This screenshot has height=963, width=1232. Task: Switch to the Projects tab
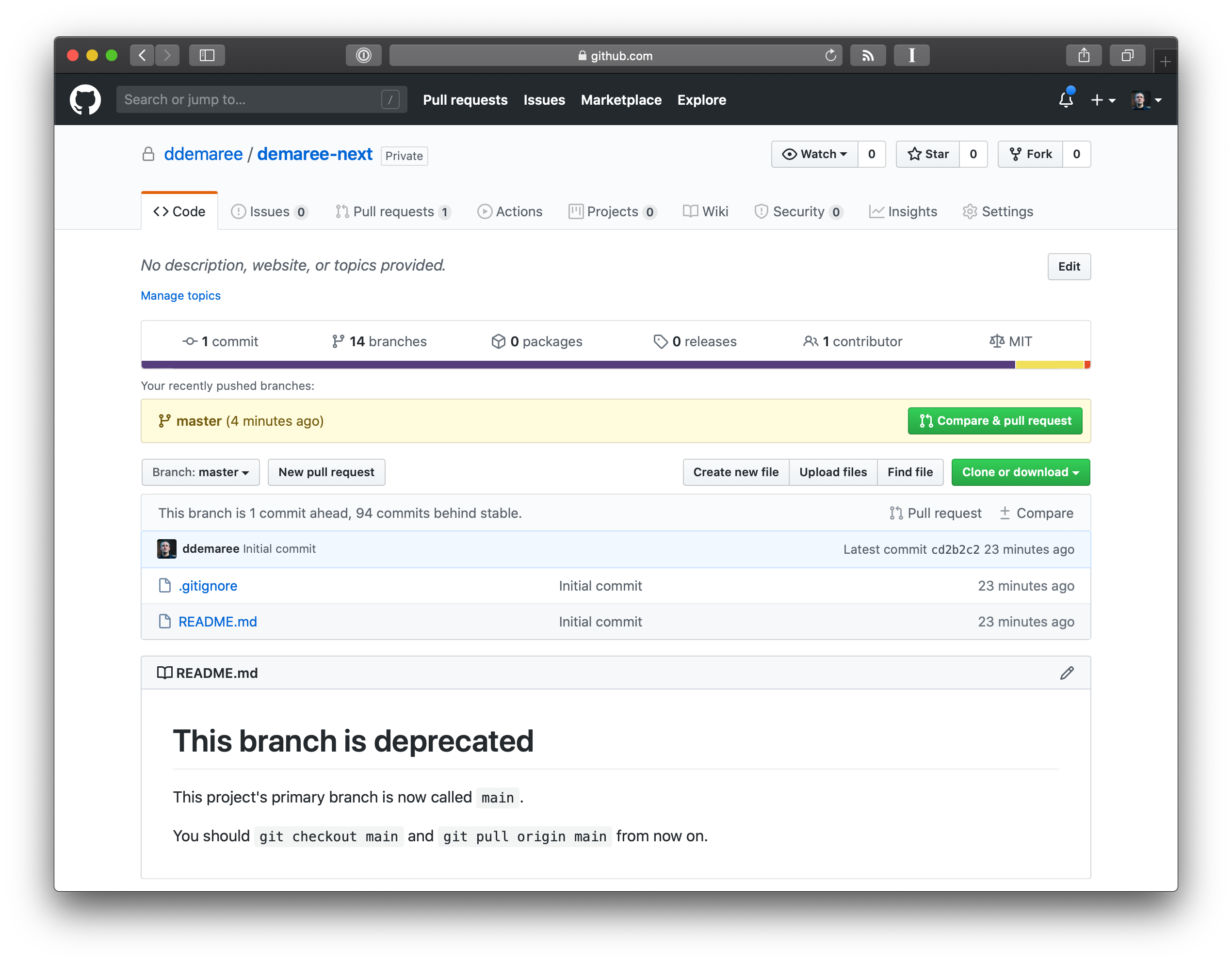click(x=613, y=211)
